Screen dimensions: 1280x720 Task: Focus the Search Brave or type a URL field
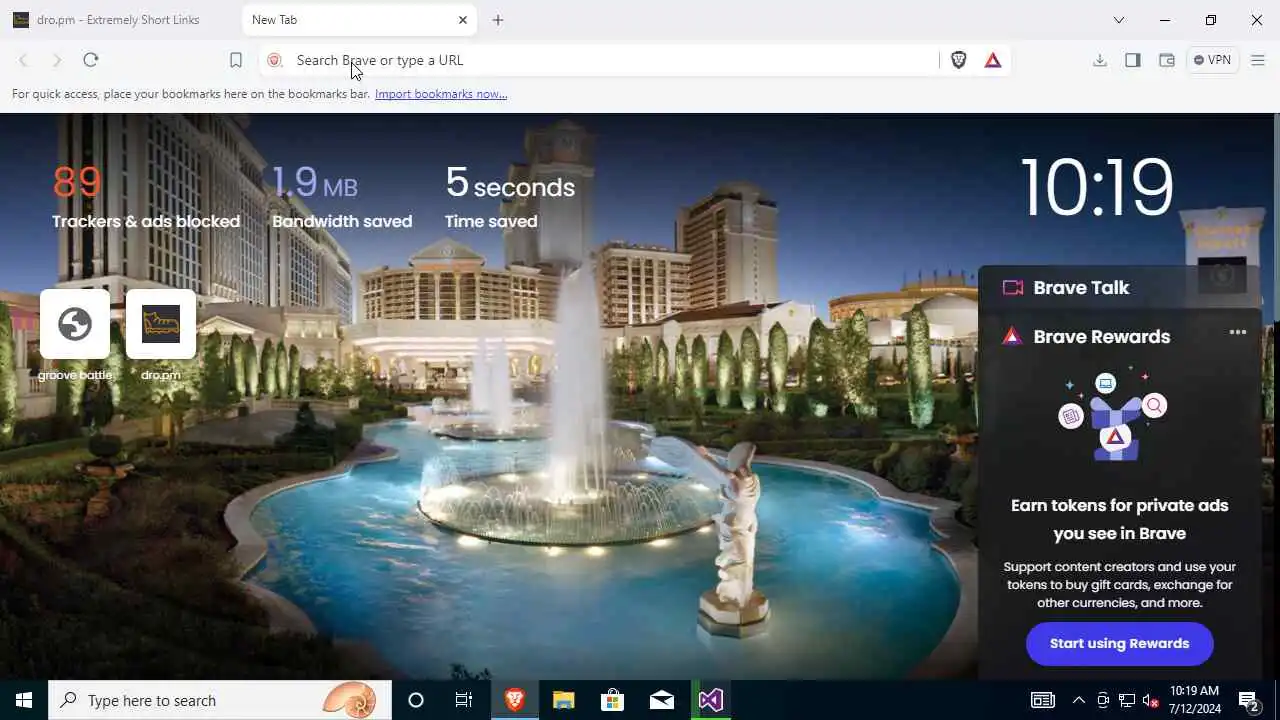[600, 60]
